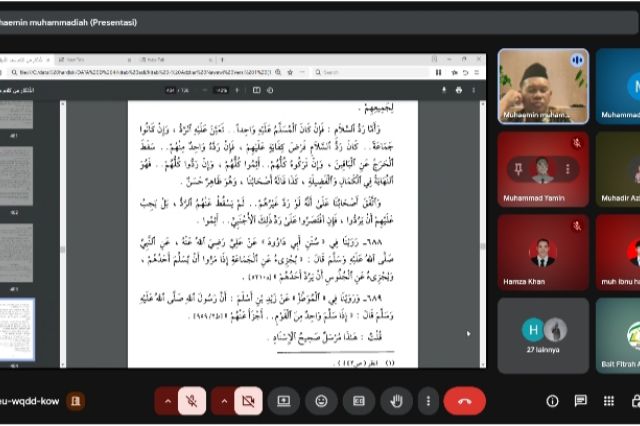
Task: Raise your hand in the meeting
Action: (x=396, y=401)
